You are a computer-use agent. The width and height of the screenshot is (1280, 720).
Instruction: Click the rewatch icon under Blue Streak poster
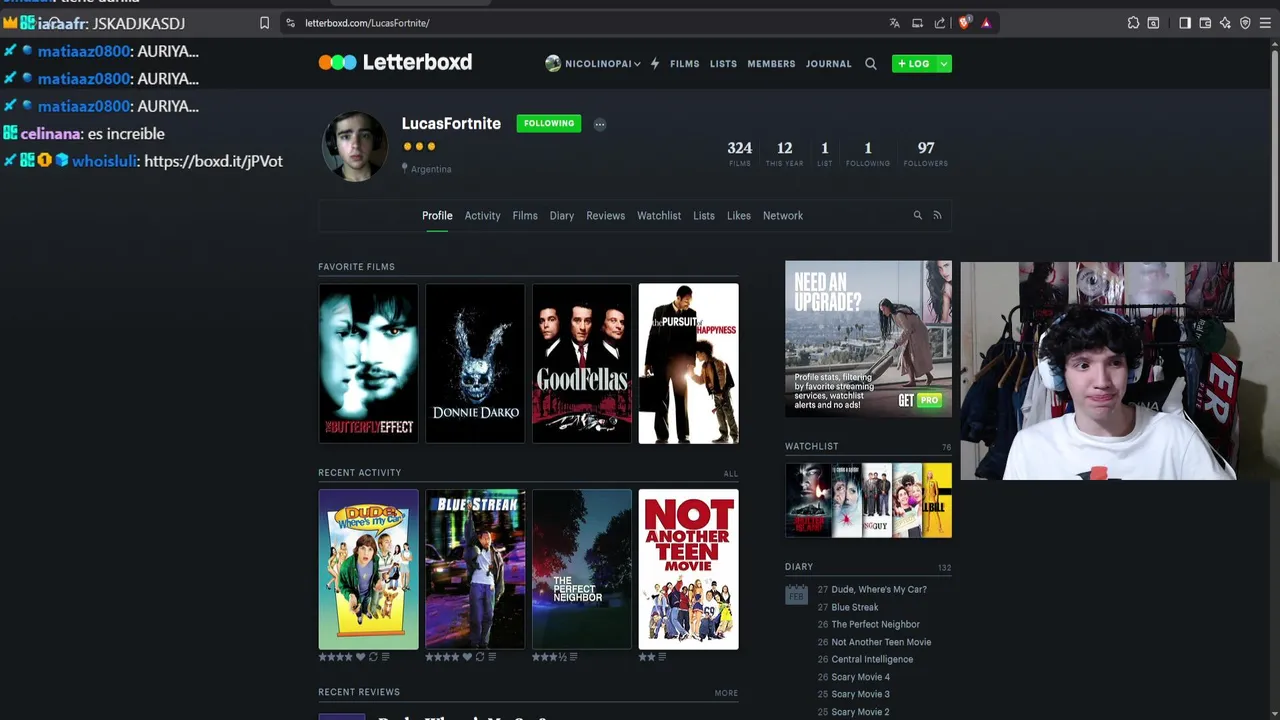480,657
